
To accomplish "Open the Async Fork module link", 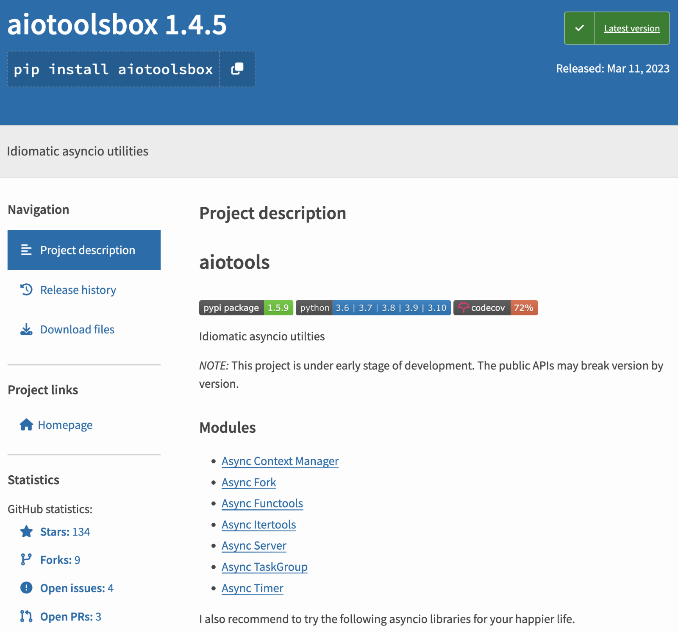I will tap(249, 482).
